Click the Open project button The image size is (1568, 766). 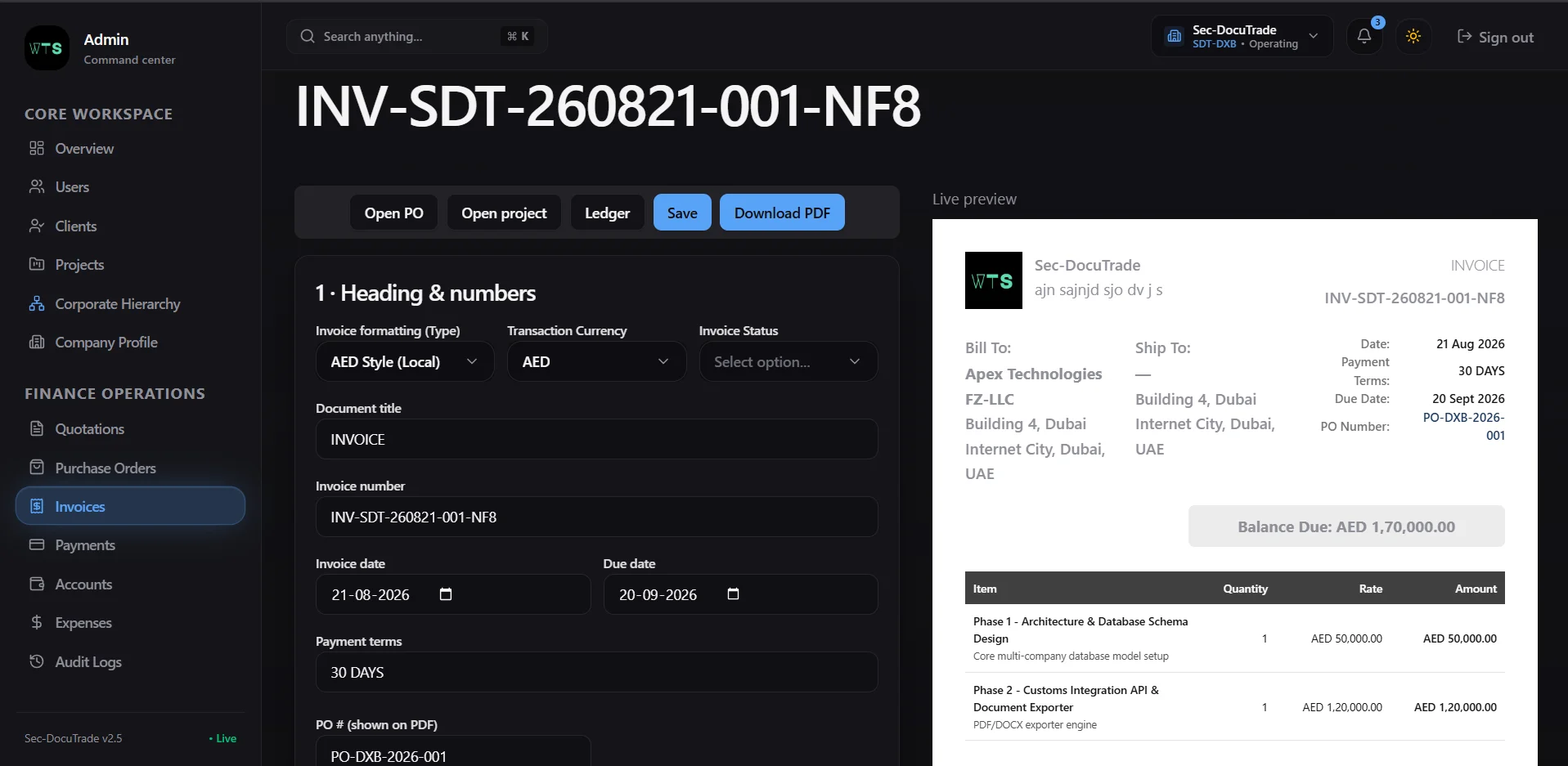(504, 213)
